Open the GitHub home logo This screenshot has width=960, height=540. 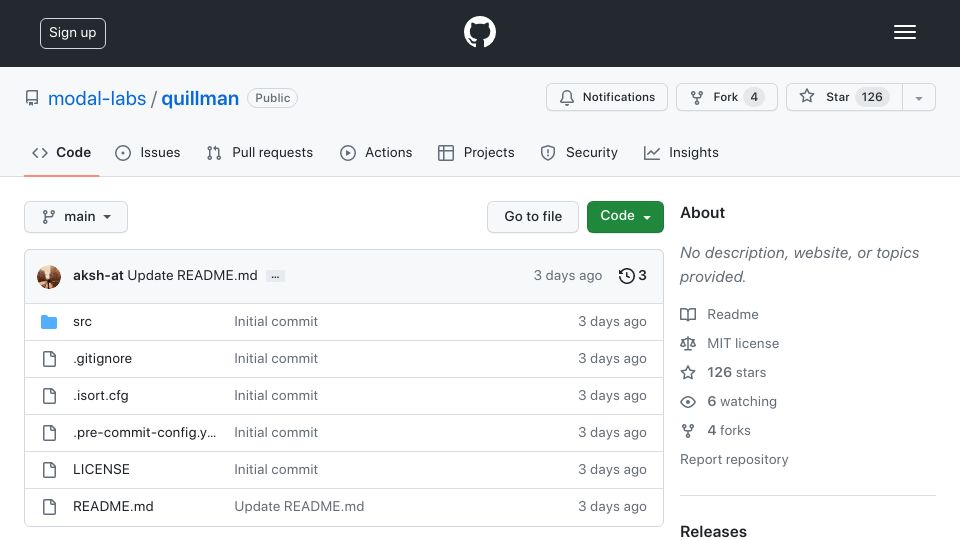click(479, 32)
